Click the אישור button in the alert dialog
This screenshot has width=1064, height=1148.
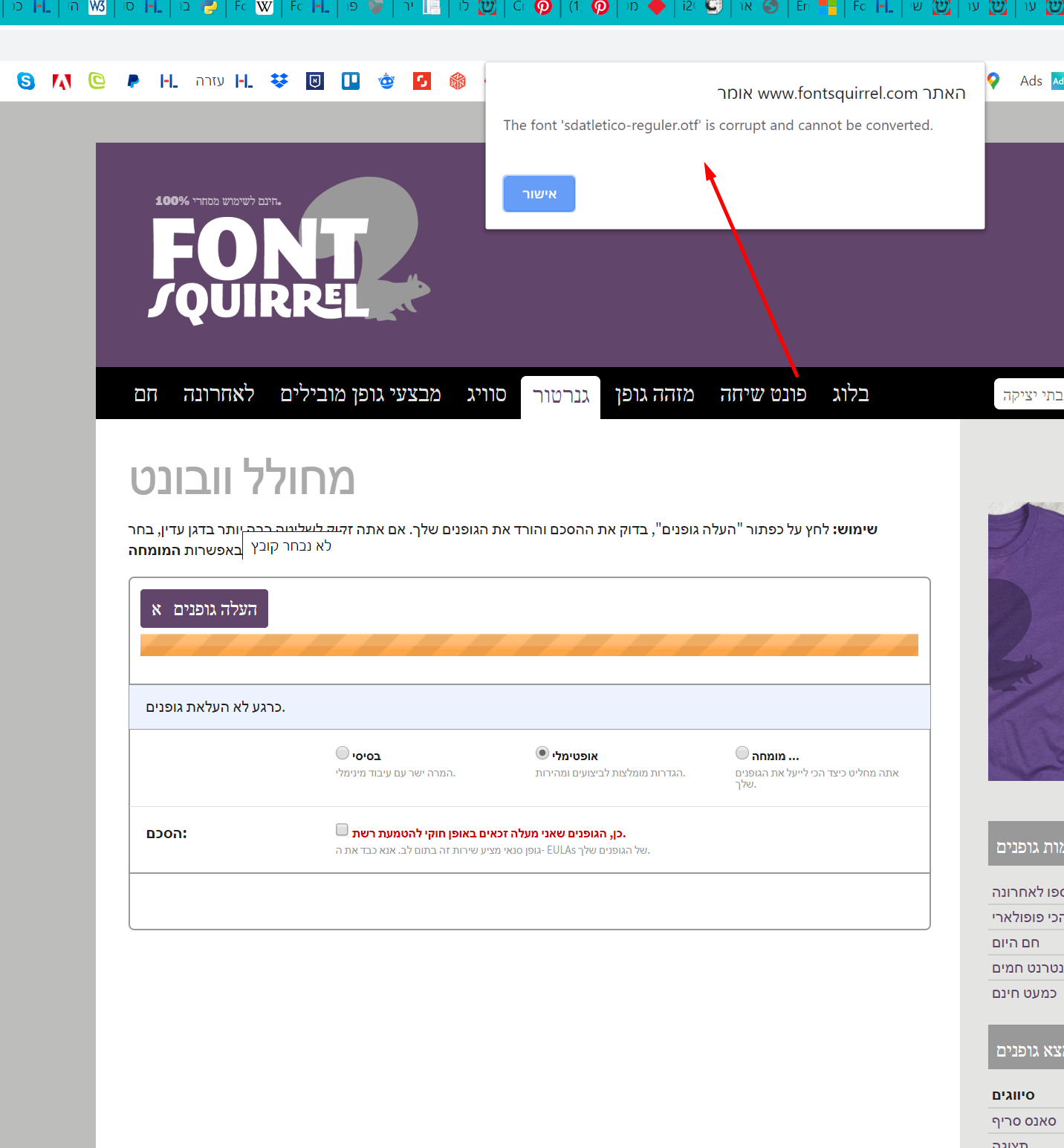tap(539, 194)
